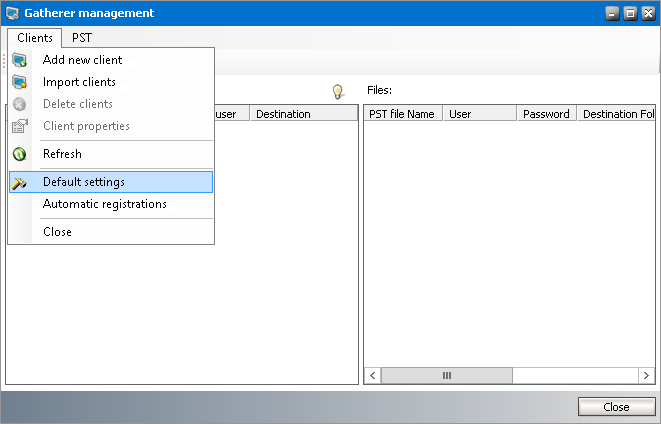
Task: Open the PST menu
Action: click(x=82, y=38)
